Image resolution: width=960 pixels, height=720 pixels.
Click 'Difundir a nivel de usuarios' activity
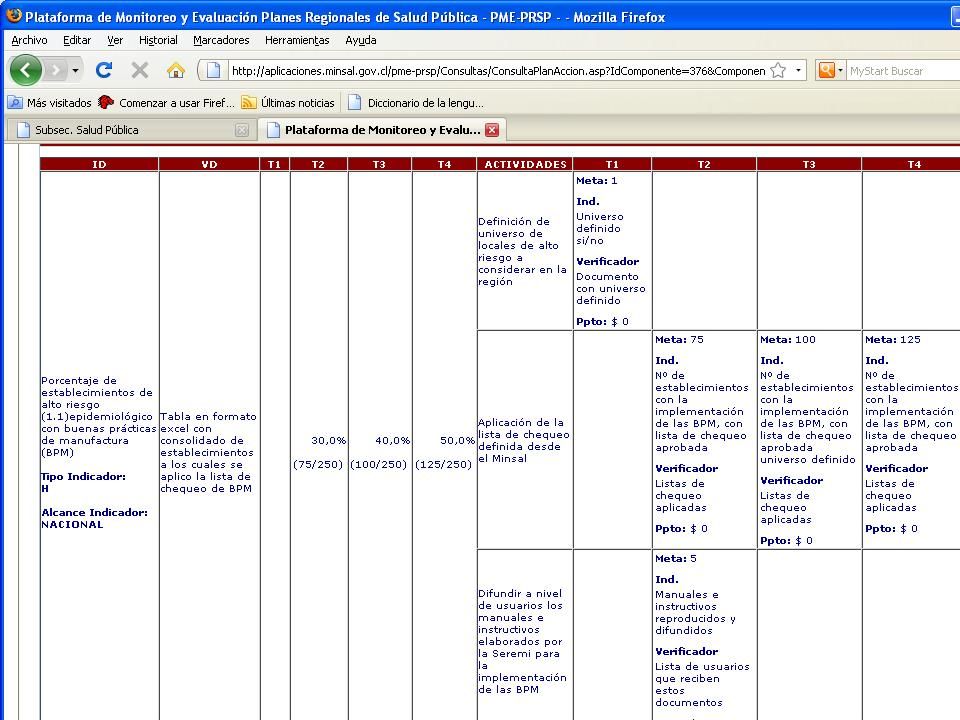coord(522,641)
